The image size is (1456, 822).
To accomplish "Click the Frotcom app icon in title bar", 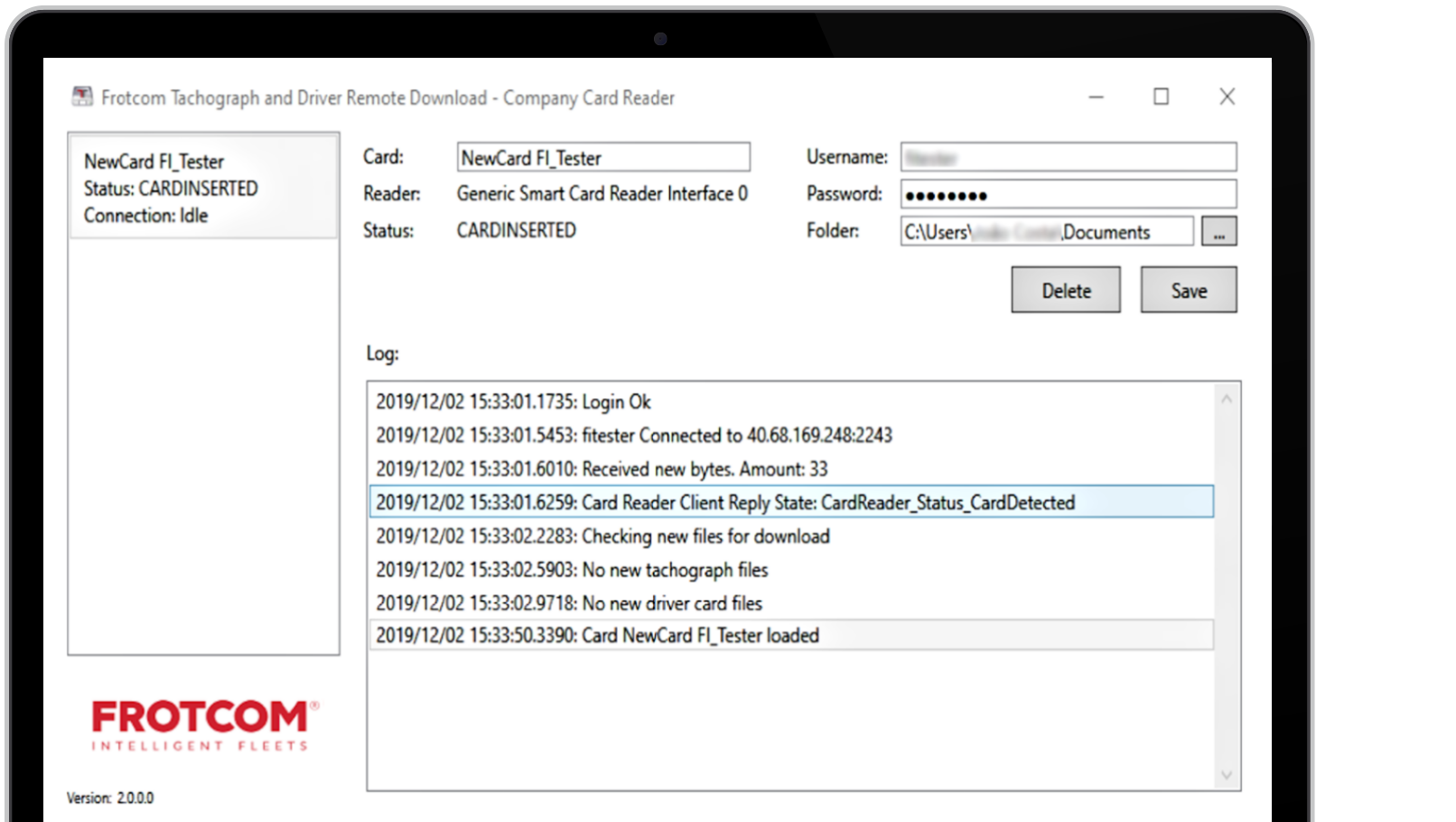I will tap(82, 97).
